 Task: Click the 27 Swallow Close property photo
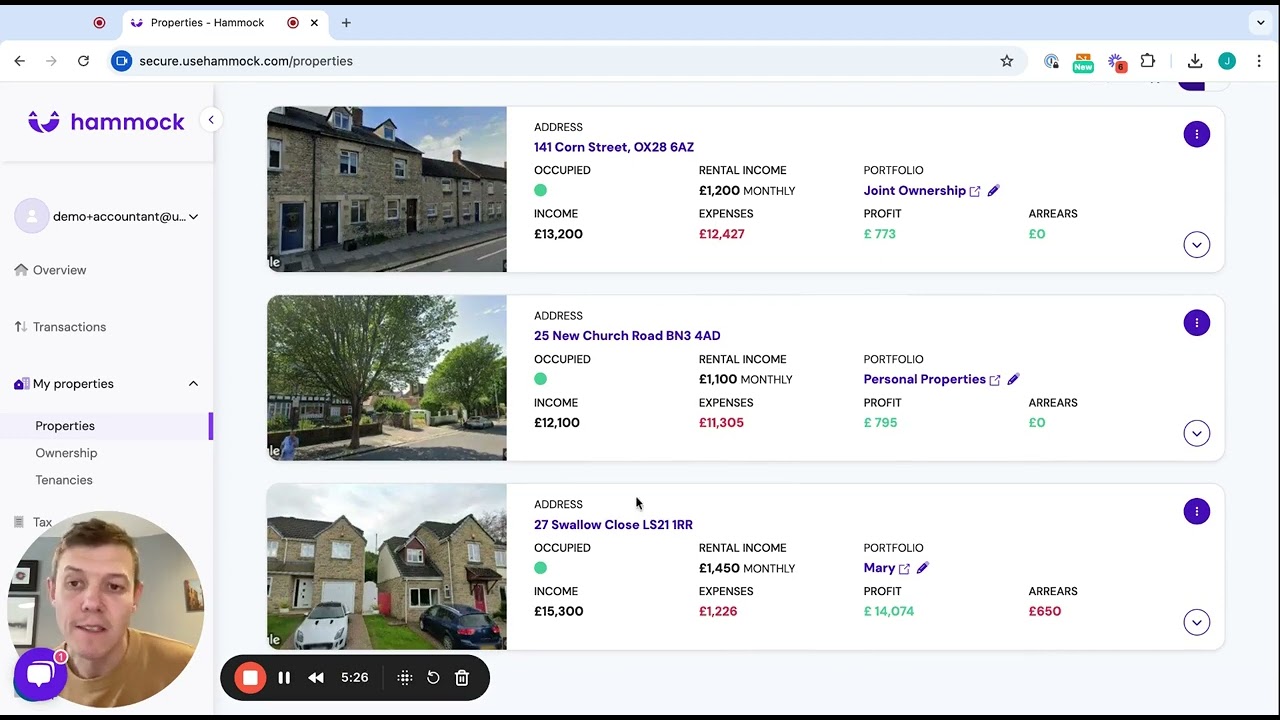(x=387, y=567)
